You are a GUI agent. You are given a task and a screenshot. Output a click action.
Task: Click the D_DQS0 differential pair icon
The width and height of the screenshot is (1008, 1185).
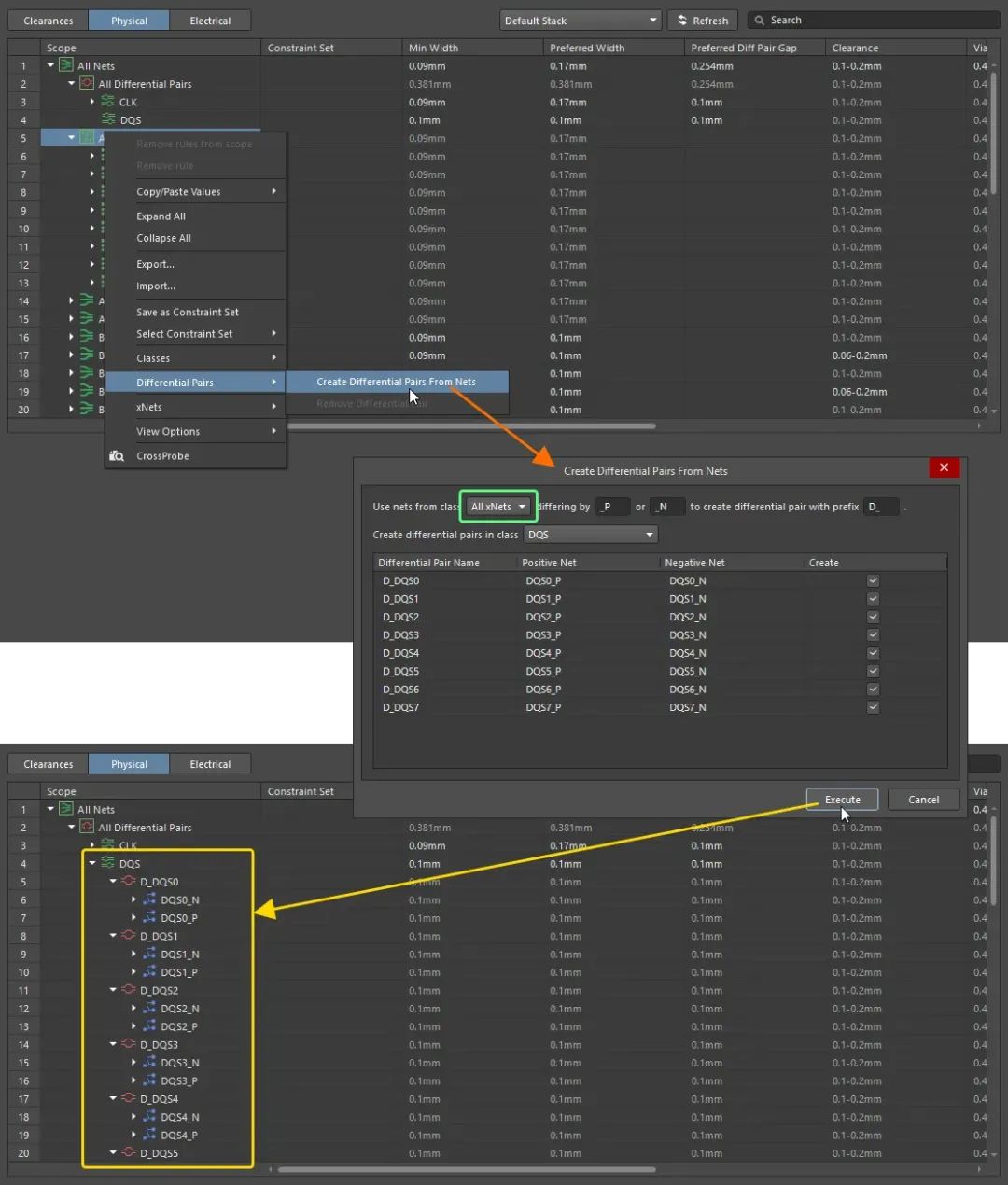click(129, 881)
